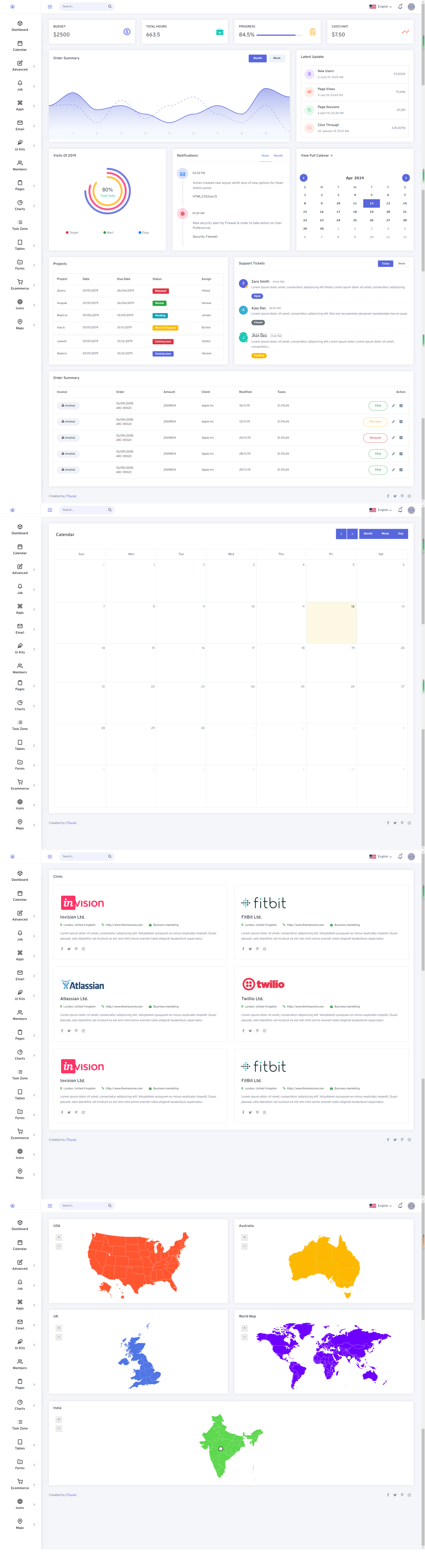Image resolution: width=425 pixels, height=1568 pixels.
Task: Click the 80% Total Visits donut chart
Action: 107,191
